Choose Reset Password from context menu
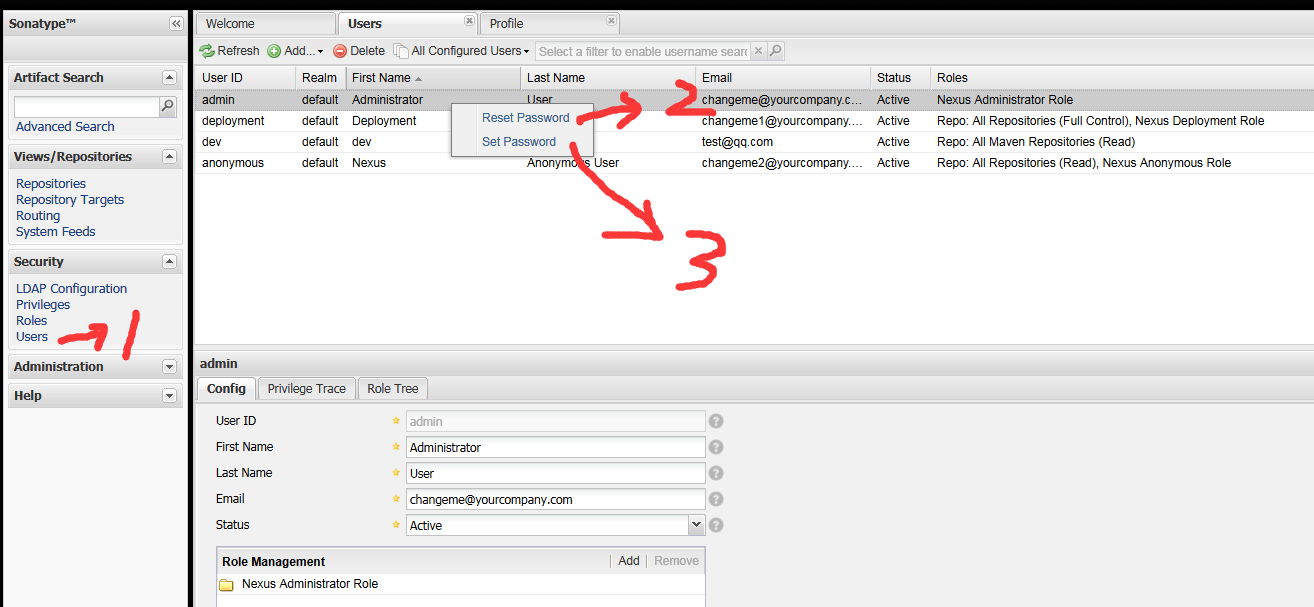Image resolution: width=1314 pixels, height=607 pixels. 526,118
